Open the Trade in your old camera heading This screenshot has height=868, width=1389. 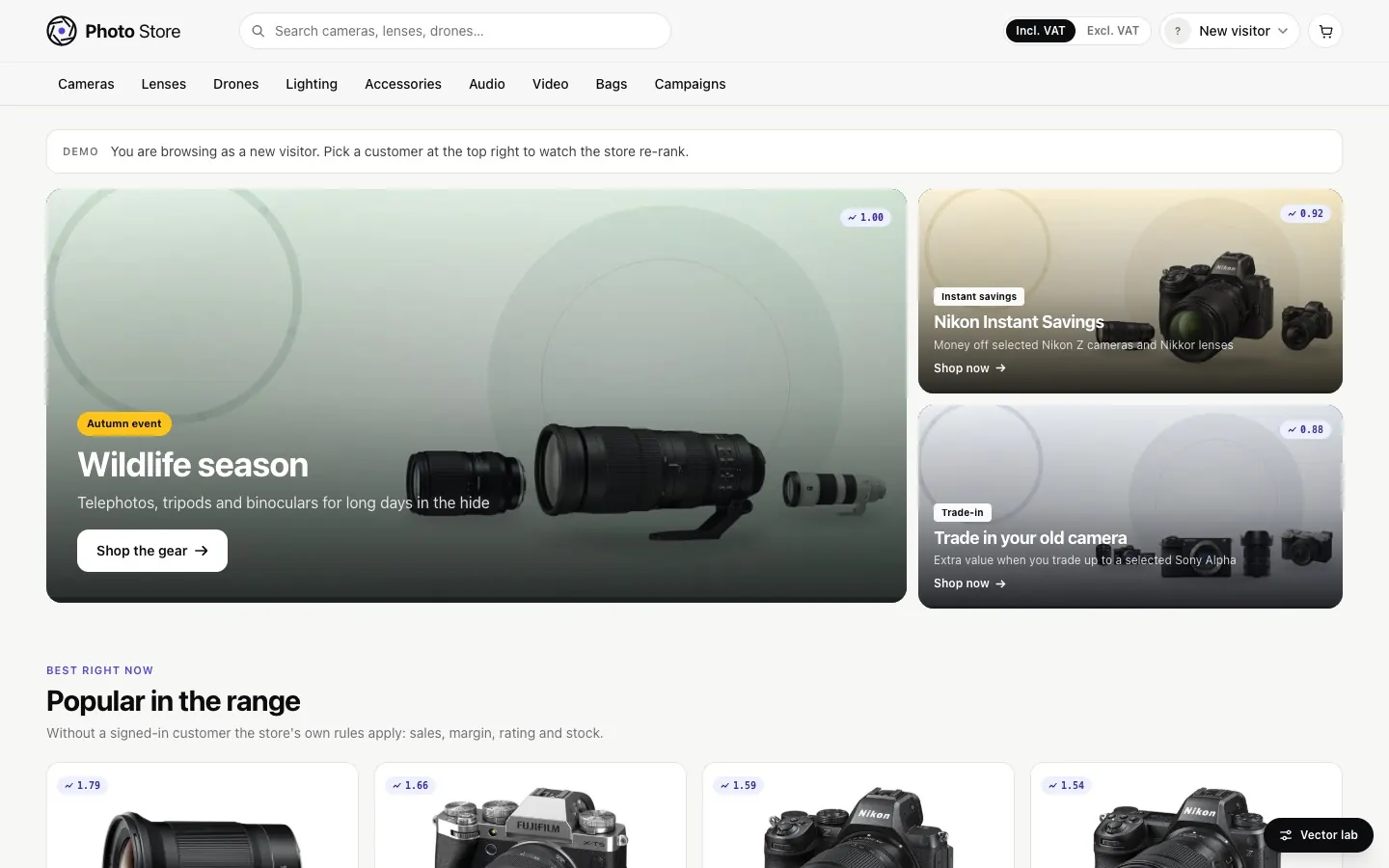point(1030,538)
